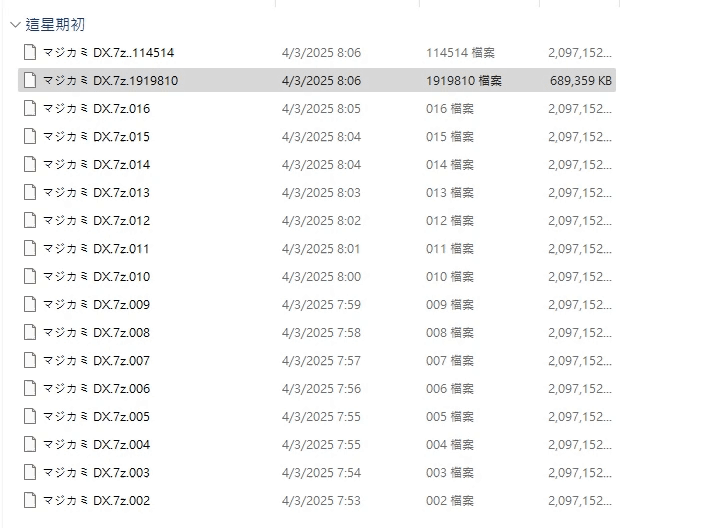Click the 689,359 KB size cell

point(581,80)
